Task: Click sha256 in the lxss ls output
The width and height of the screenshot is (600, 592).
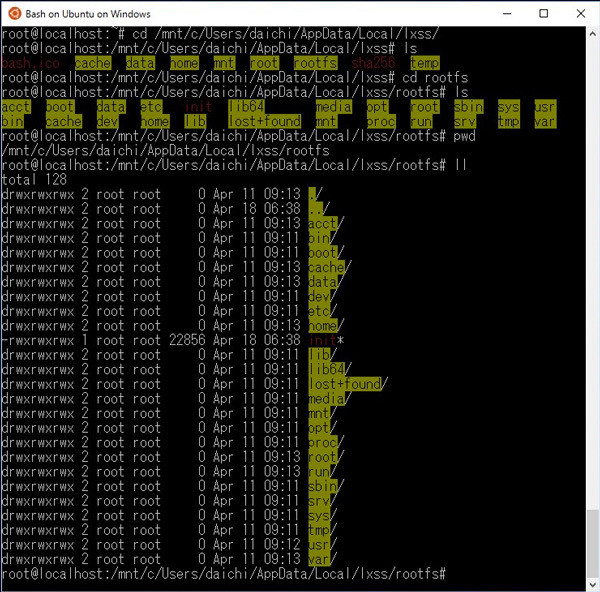Action: (372, 63)
